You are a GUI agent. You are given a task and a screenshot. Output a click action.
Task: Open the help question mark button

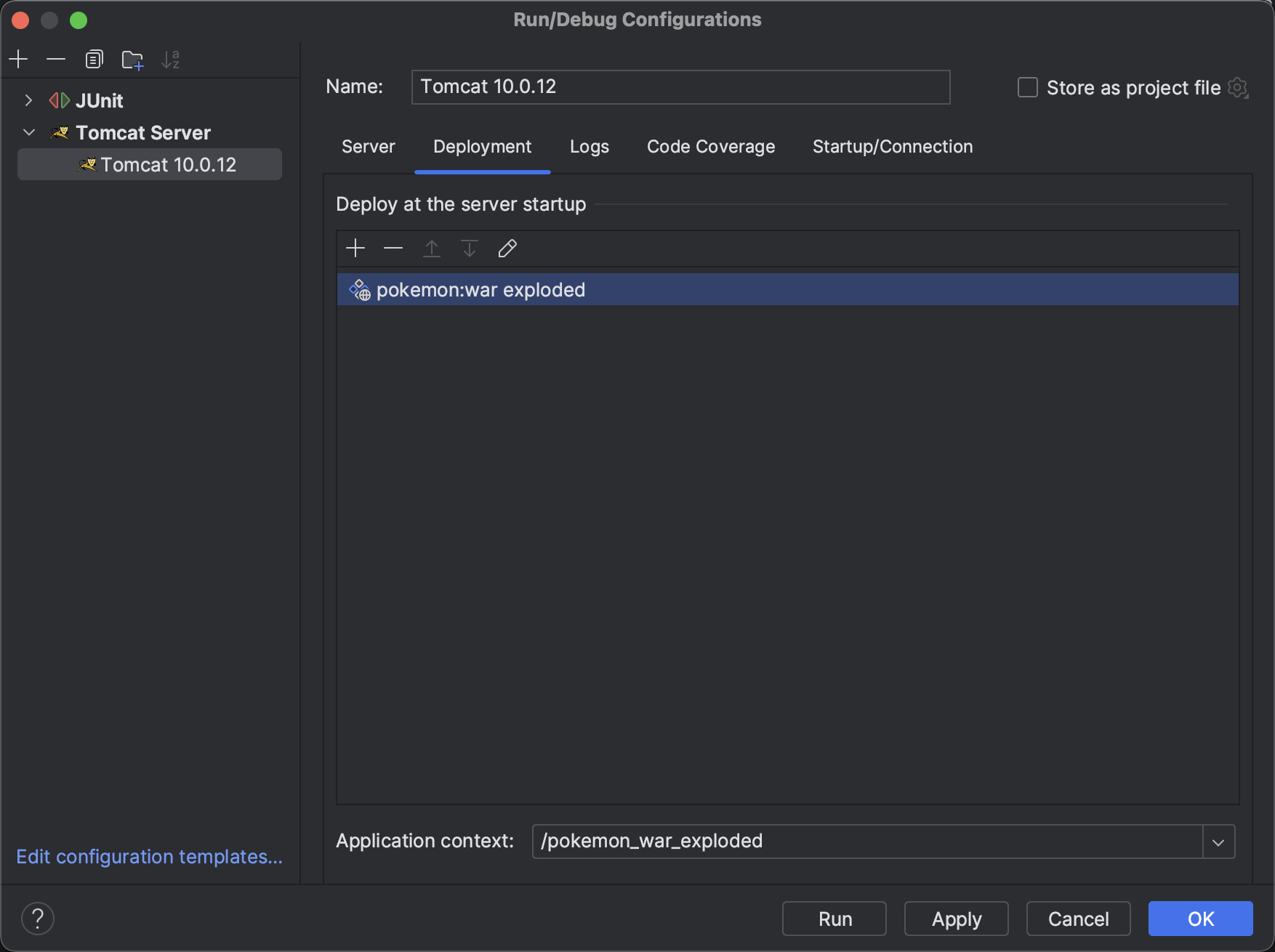coord(38,919)
